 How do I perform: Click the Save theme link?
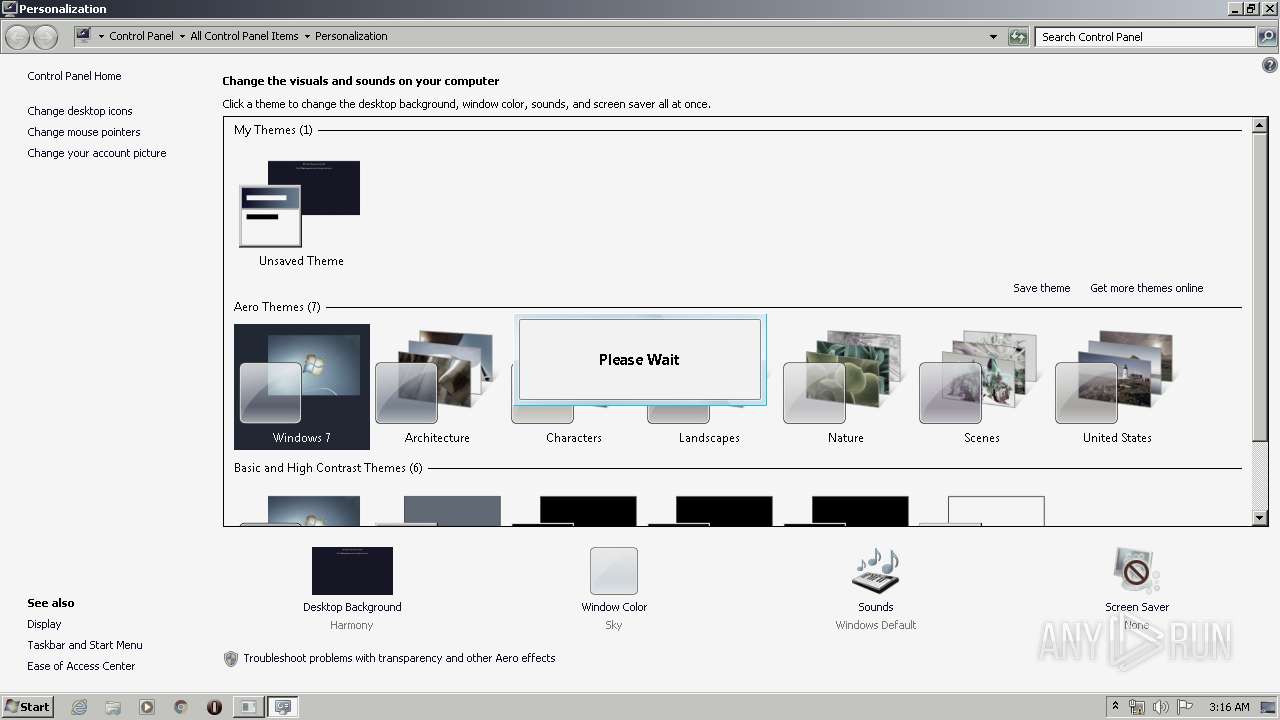1041,288
